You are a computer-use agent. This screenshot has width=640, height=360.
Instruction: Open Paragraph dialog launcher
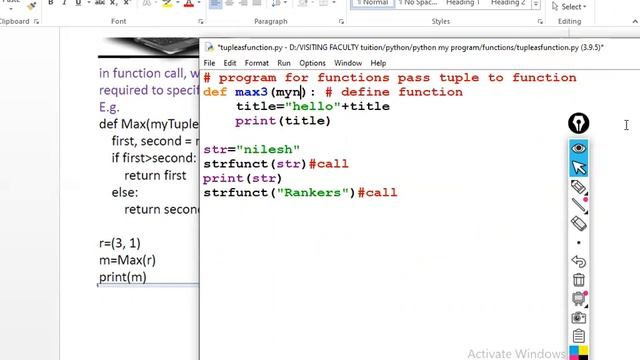pos(341,22)
